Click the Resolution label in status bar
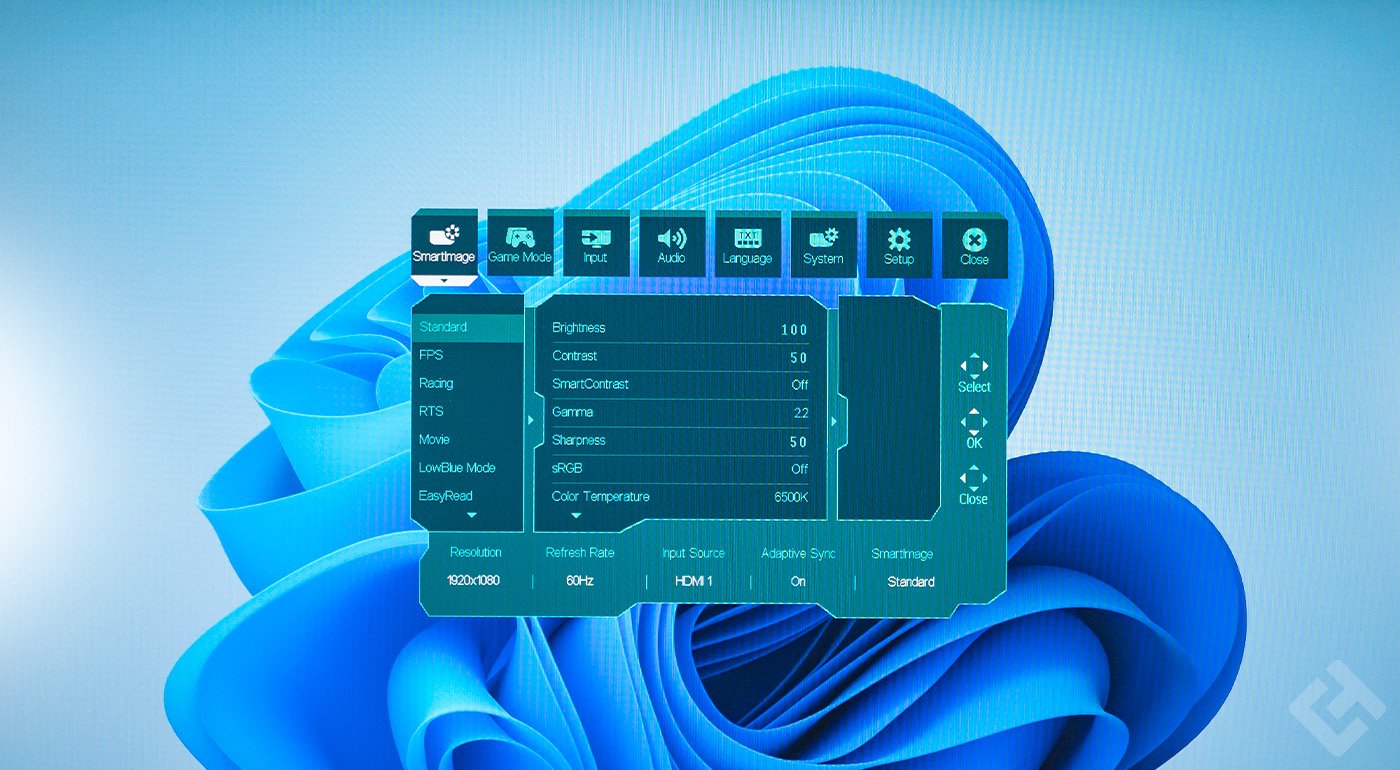The image size is (1400, 770). tap(476, 552)
